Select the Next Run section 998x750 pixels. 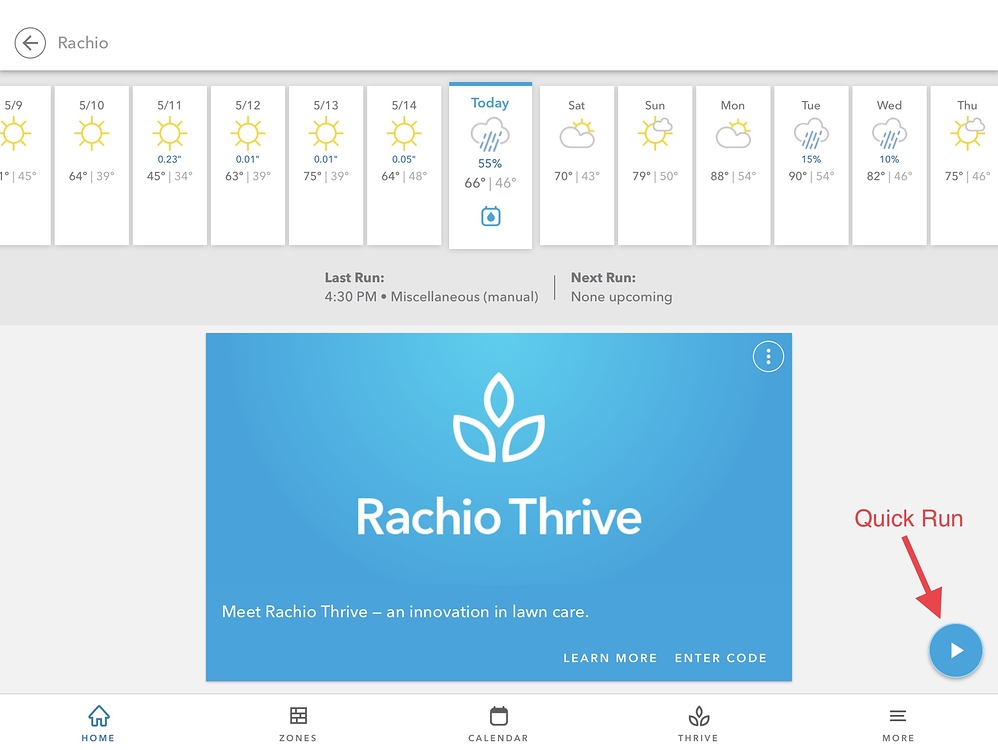[621, 287]
